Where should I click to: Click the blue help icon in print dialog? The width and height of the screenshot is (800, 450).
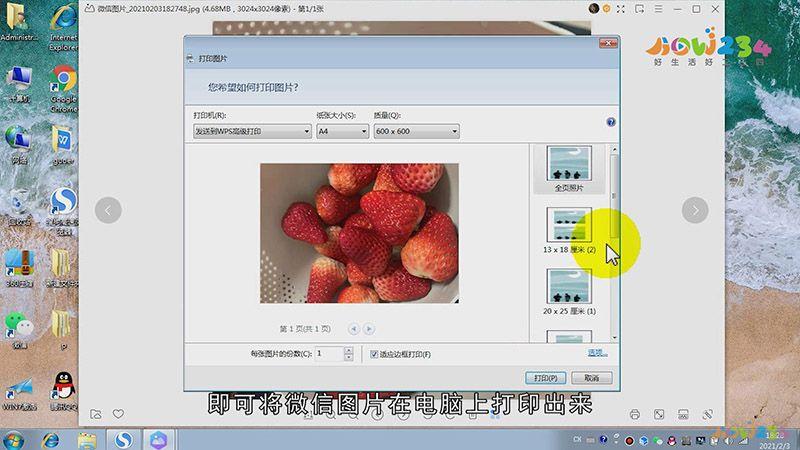click(611, 122)
